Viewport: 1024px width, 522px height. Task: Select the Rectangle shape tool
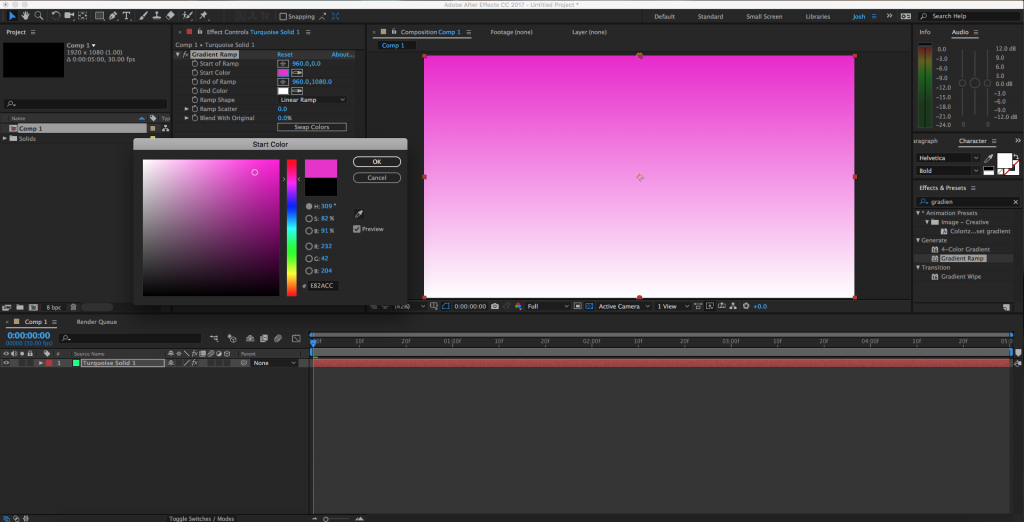(100, 16)
